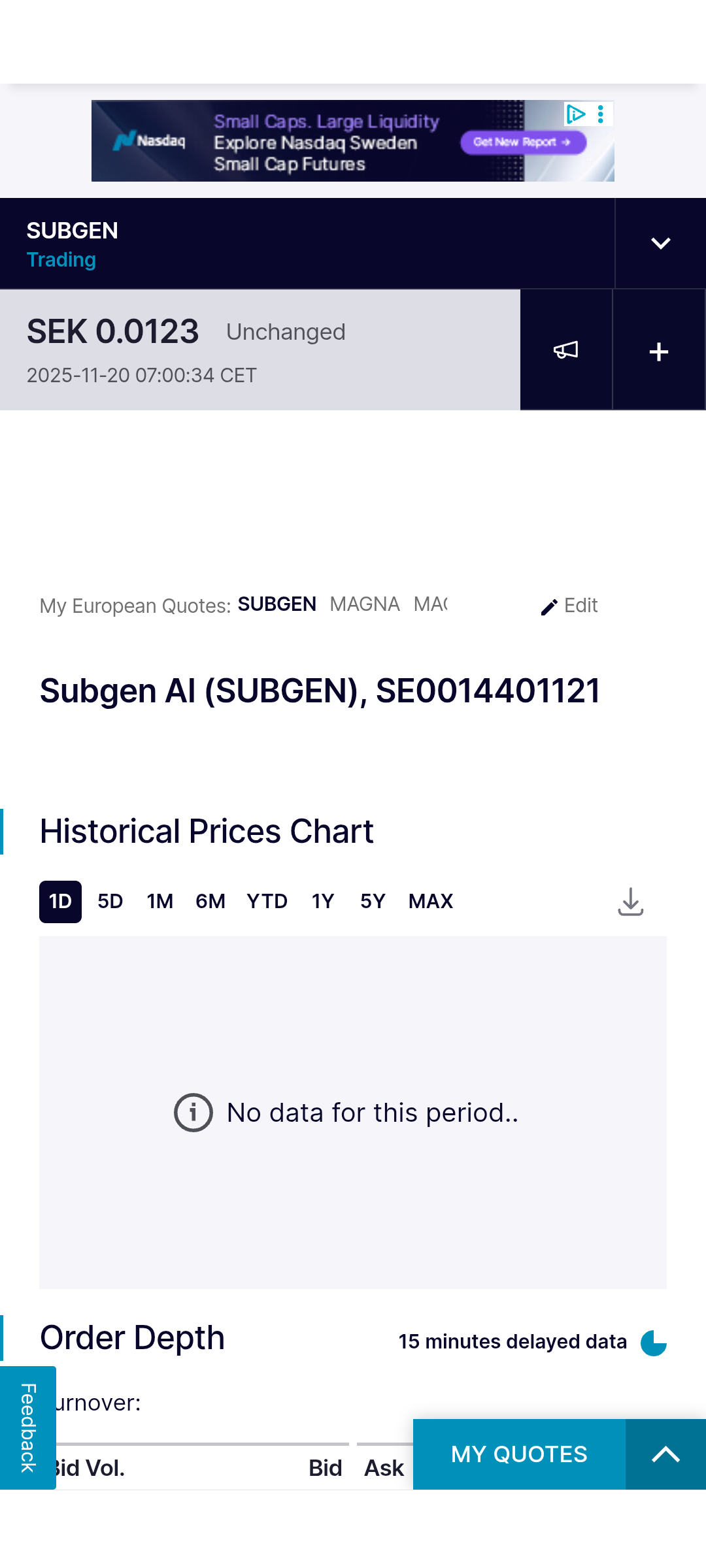Click the pencil Edit icon for quotes
Image resolution: width=706 pixels, height=1568 pixels.
[549, 607]
